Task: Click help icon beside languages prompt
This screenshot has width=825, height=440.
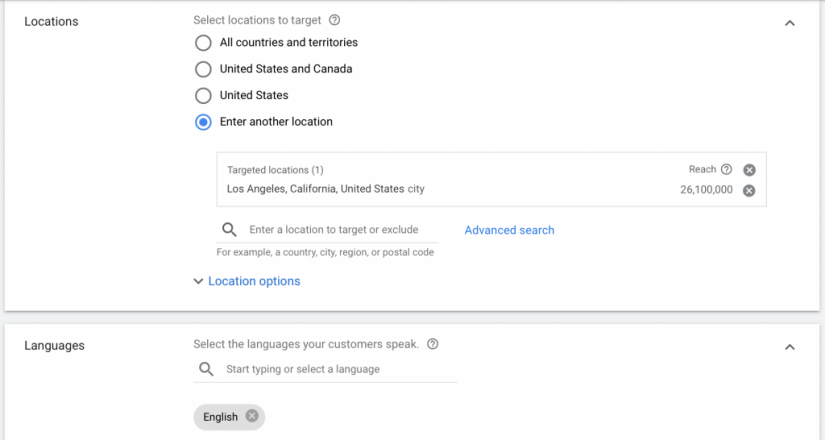Action: coord(432,344)
